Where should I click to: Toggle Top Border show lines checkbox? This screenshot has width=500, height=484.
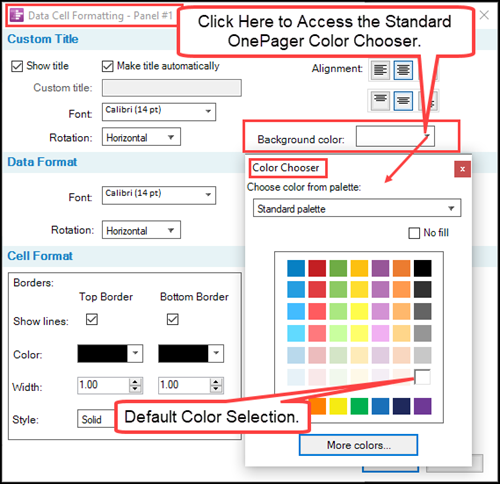[x=92, y=319]
